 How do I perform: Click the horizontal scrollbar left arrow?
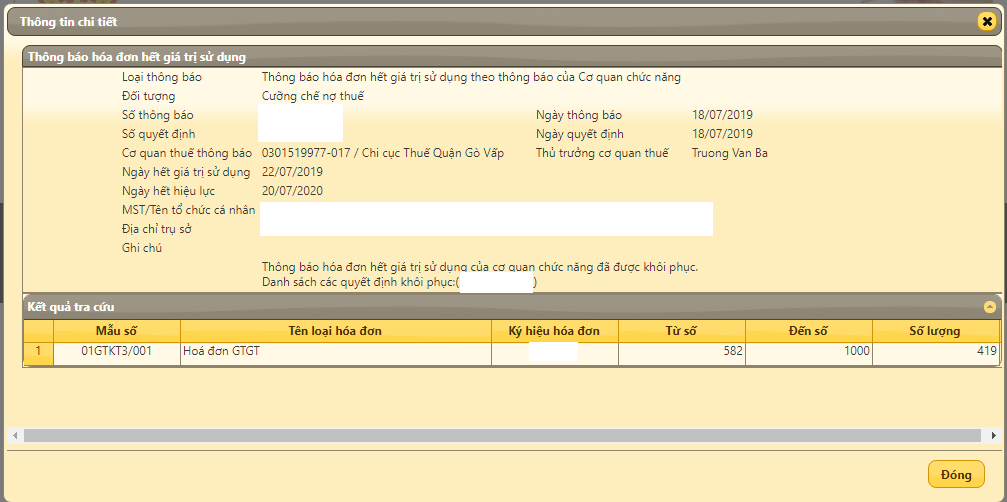click(14, 435)
